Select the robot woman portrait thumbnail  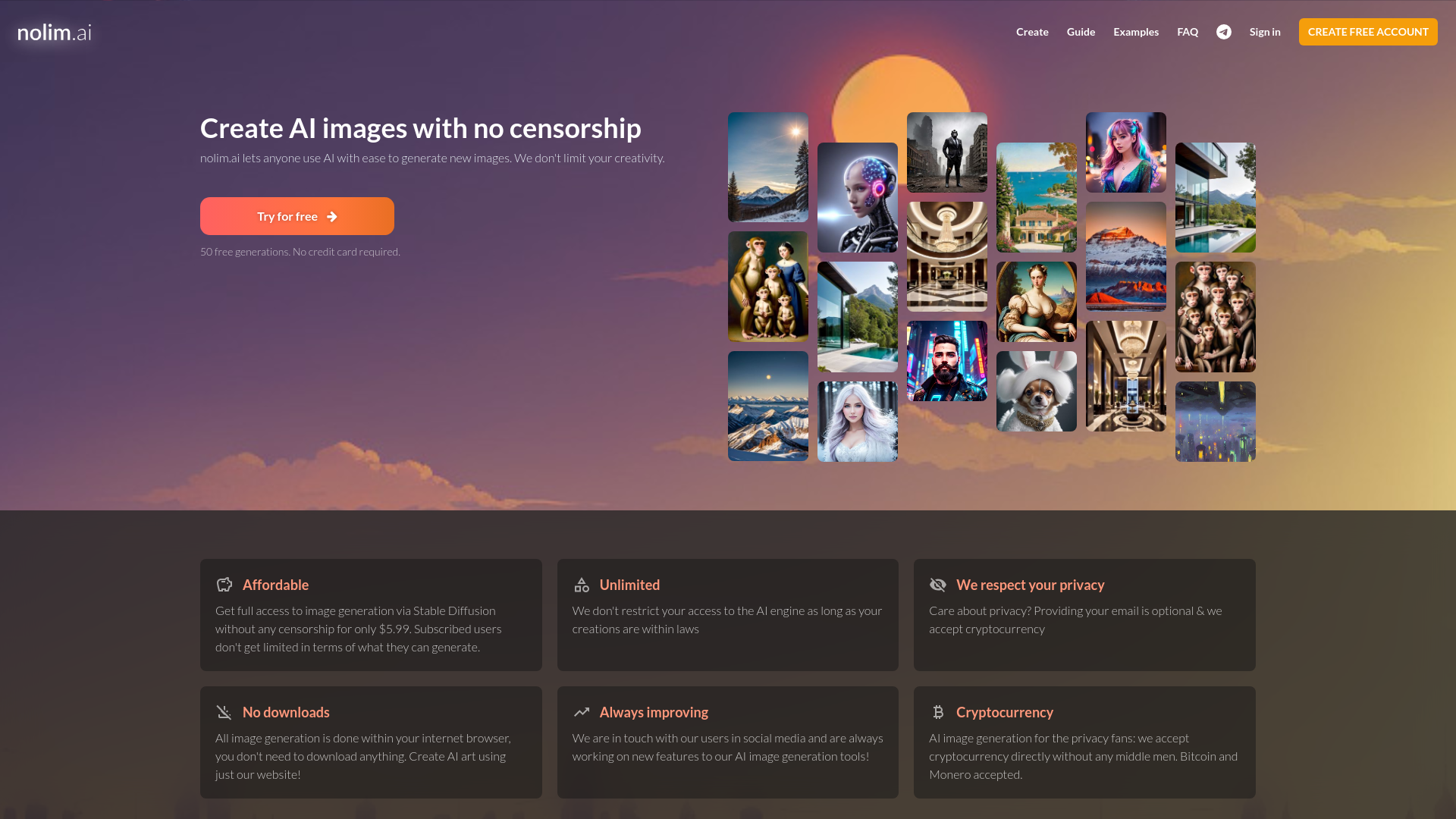coord(857,196)
